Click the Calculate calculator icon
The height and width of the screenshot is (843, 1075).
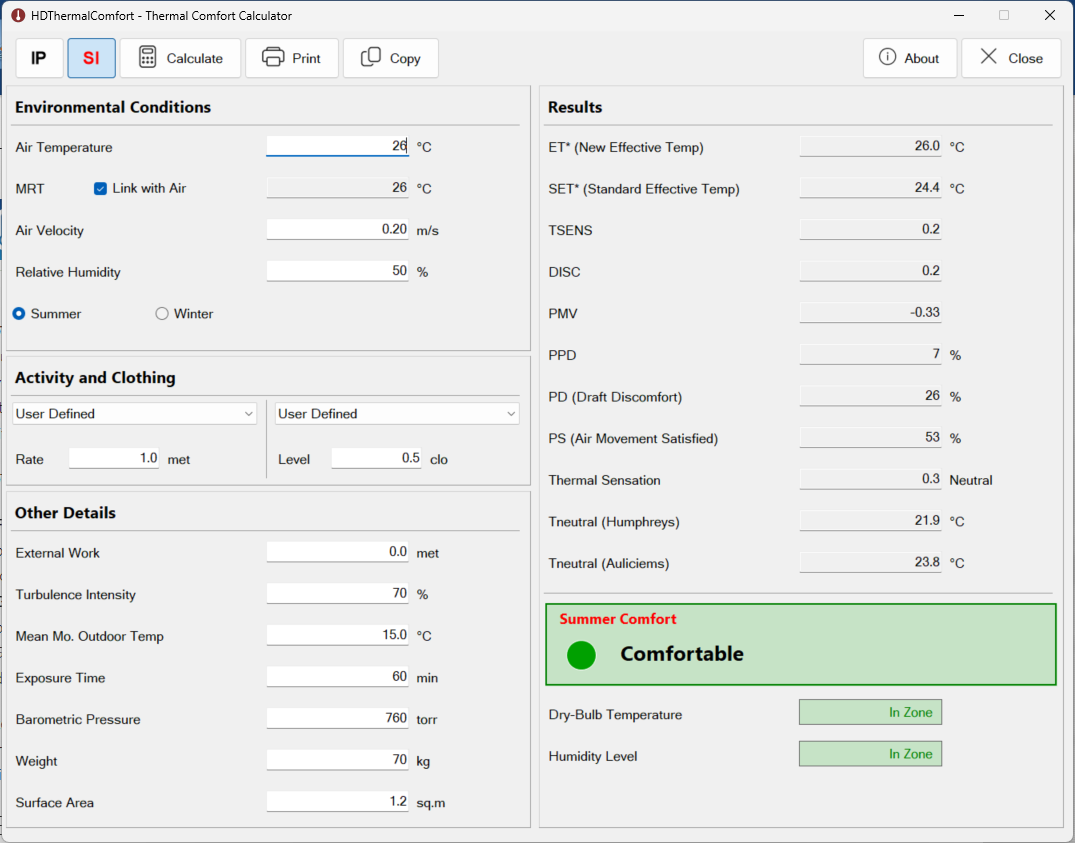click(x=147, y=58)
